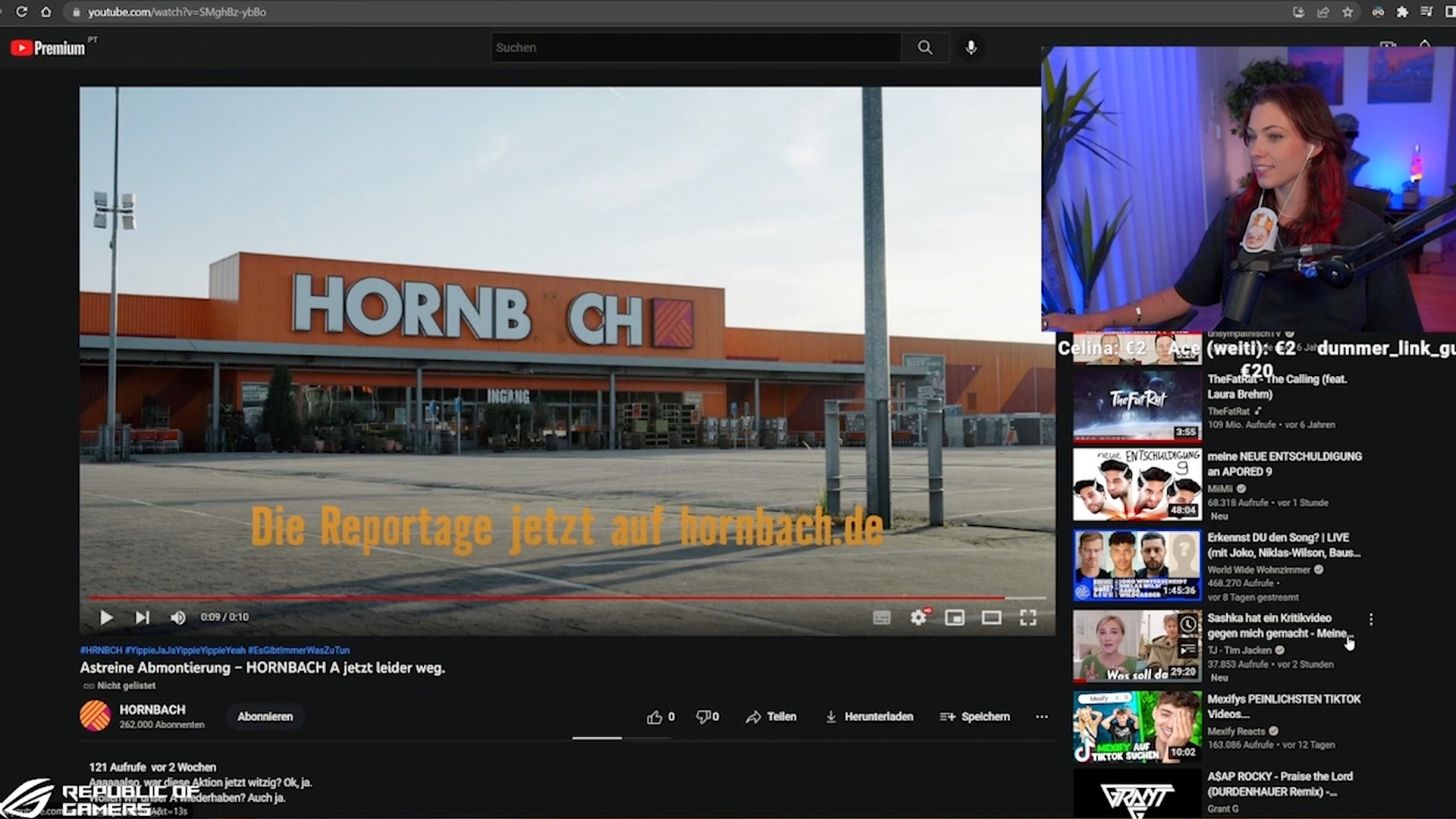This screenshot has height=819, width=1456.
Task: Open the browser extensions puzzle icon
Action: (x=1402, y=12)
